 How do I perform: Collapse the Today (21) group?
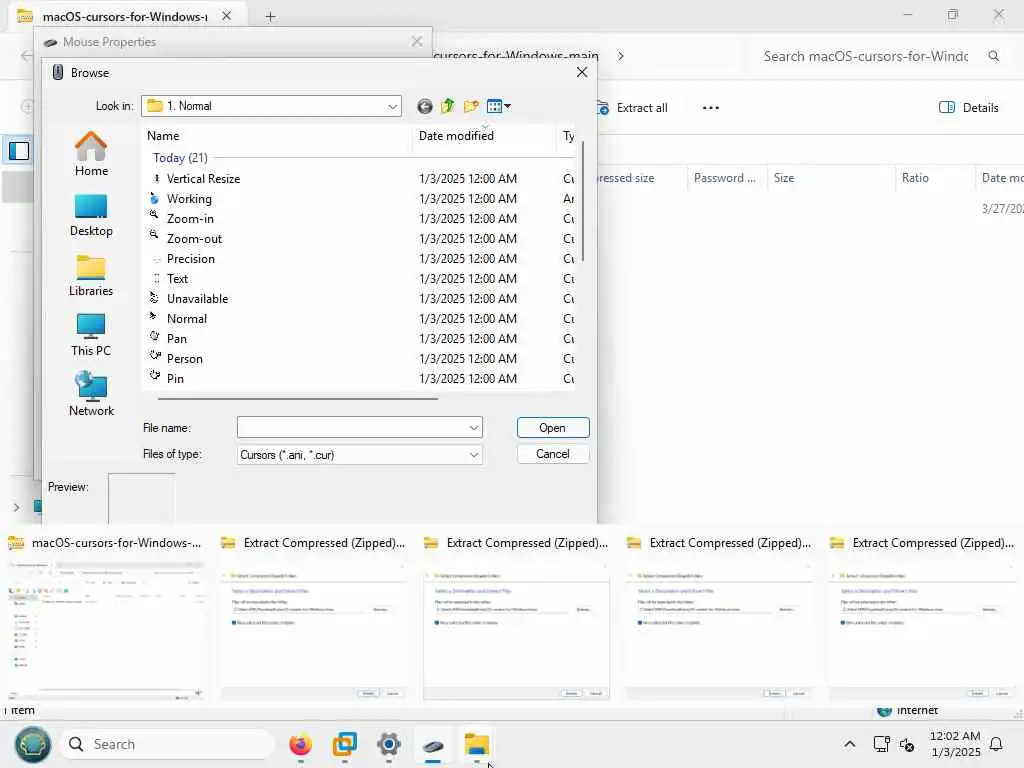pos(180,158)
